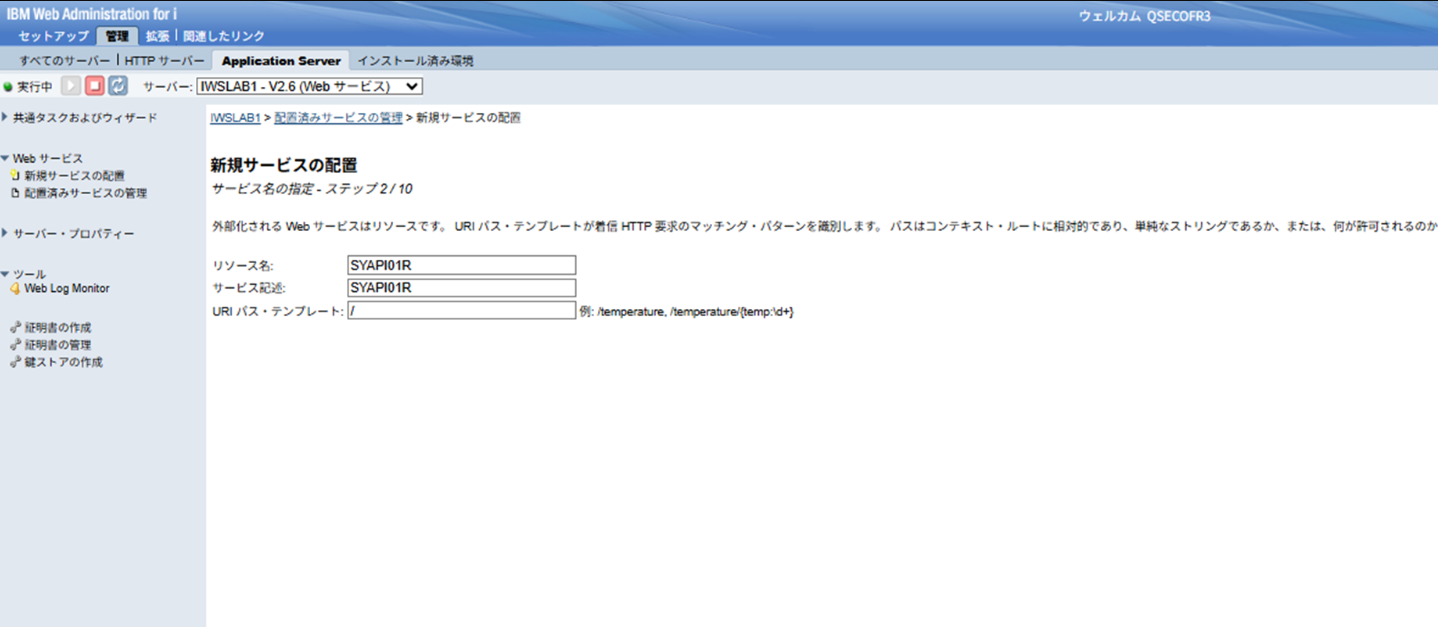Click the 新規サービスの配置 page heading
Image resolution: width=1438 pixels, height=627 pixels.
(284, 165)
